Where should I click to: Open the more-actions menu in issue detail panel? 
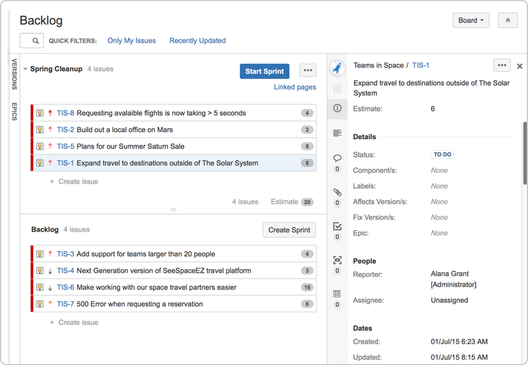click(502, 65)
